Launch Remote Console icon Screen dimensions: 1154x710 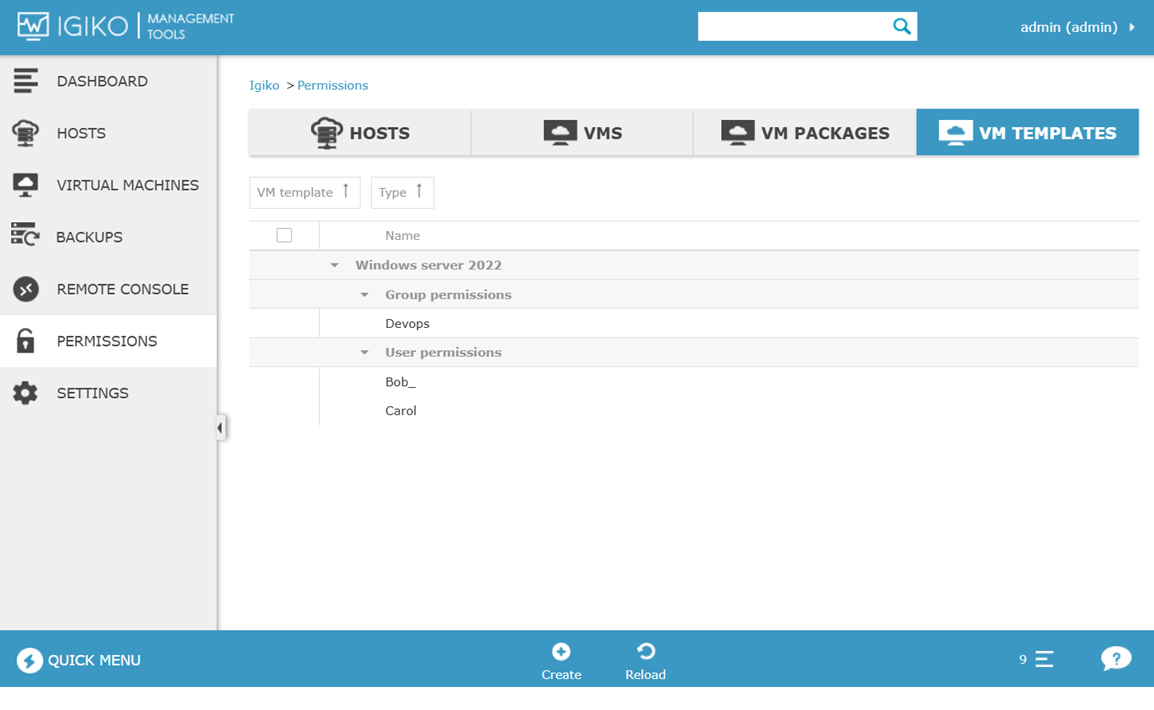pyautogui.click(x=26, y=289)
